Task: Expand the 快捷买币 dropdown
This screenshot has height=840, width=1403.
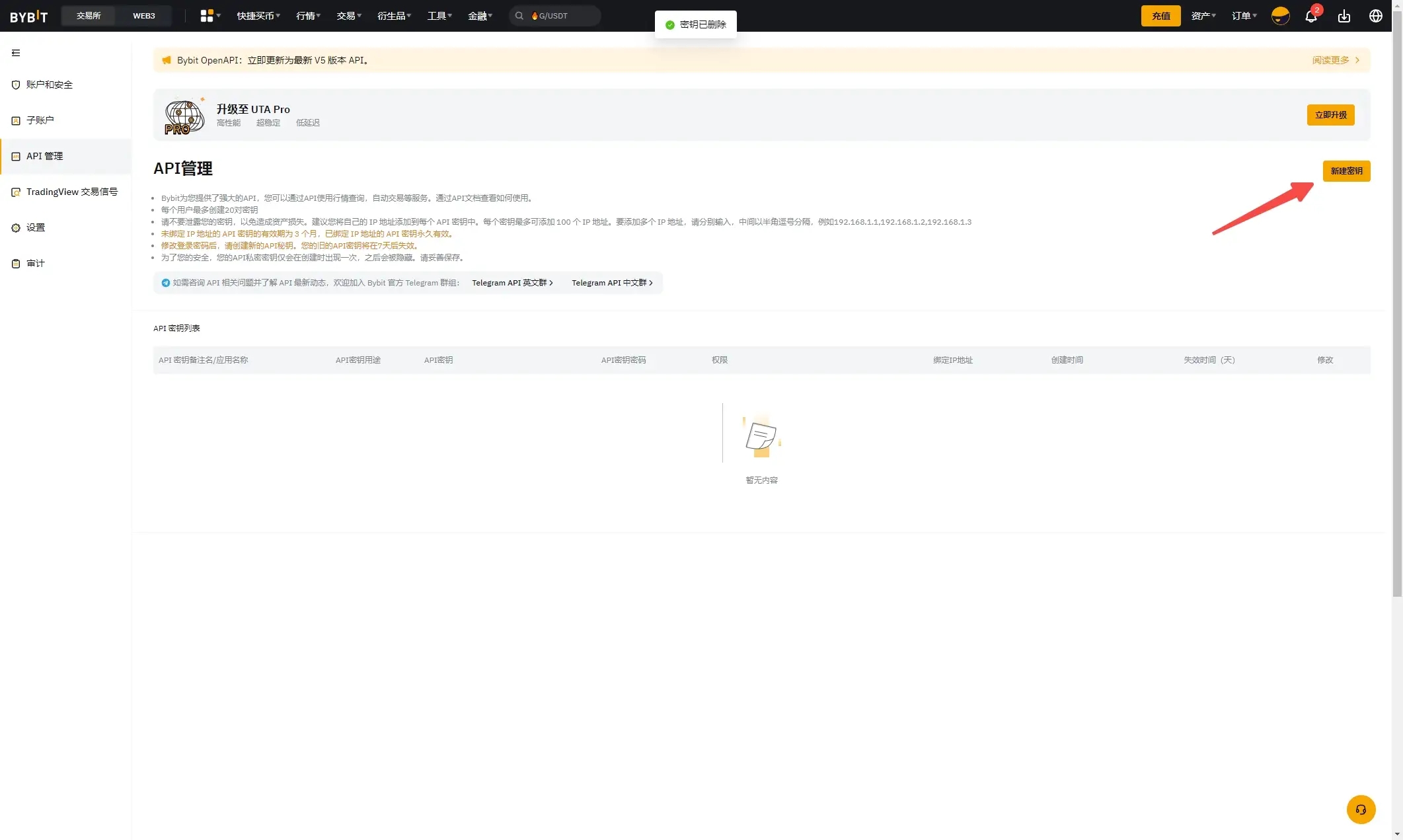Action: [258, 16]
